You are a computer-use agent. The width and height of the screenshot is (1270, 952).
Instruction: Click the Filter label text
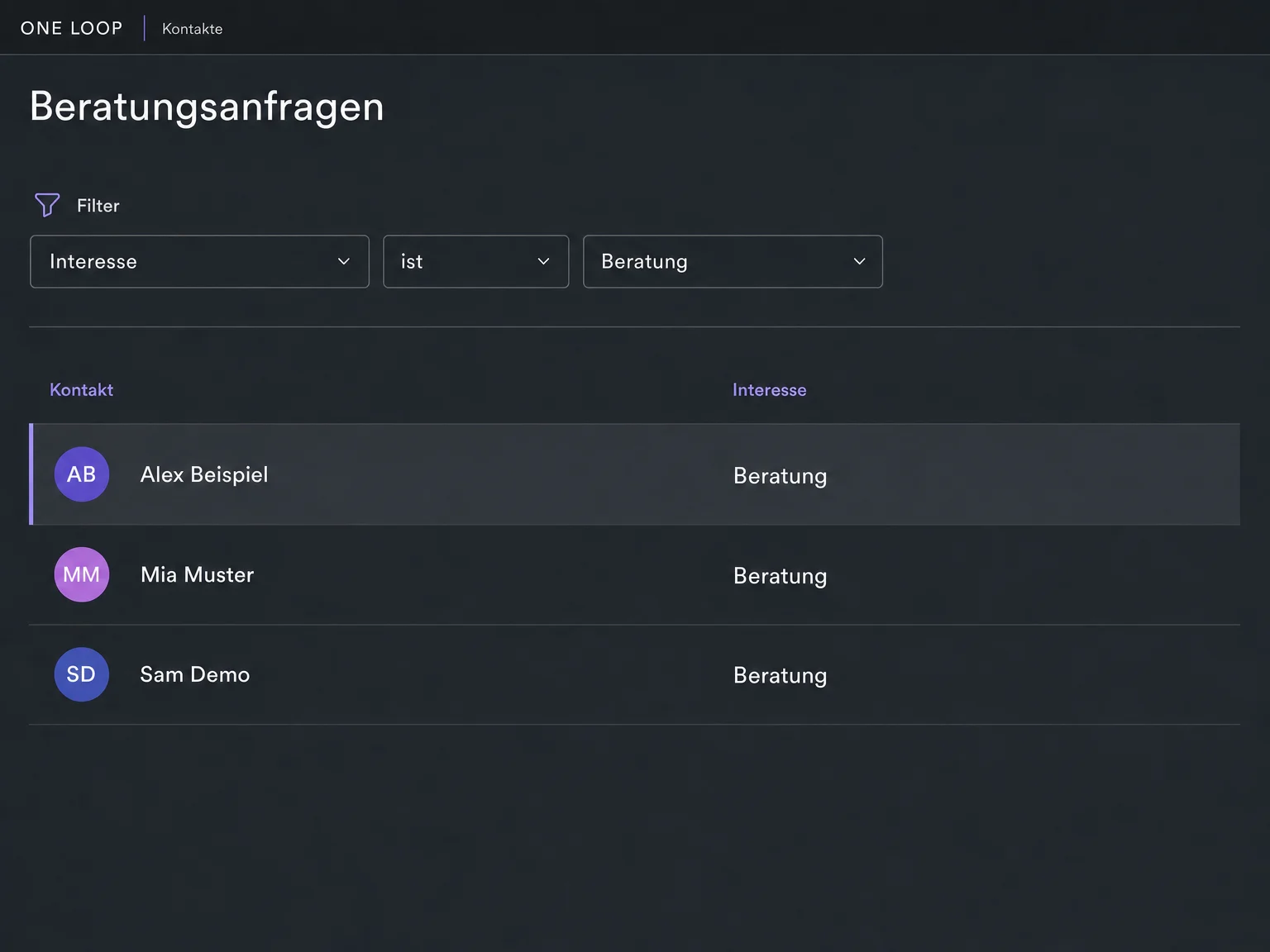point(98,206)
